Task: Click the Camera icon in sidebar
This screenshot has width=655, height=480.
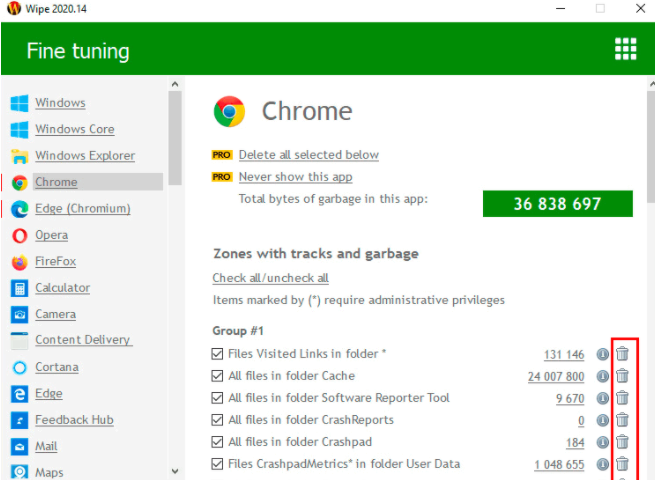Action: [x=19, y=315]
